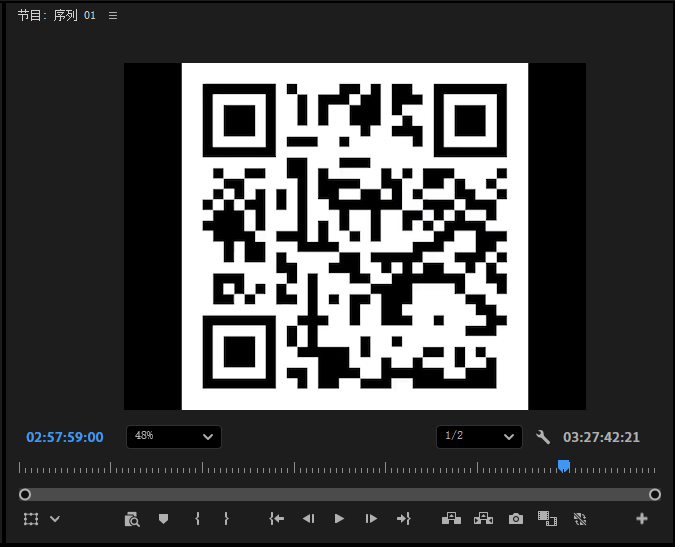Viewport: 675px width, 547px height.
Task: Open the 48% zoom level dropdown
Action: pyautogui.click(x=174, y=437)
